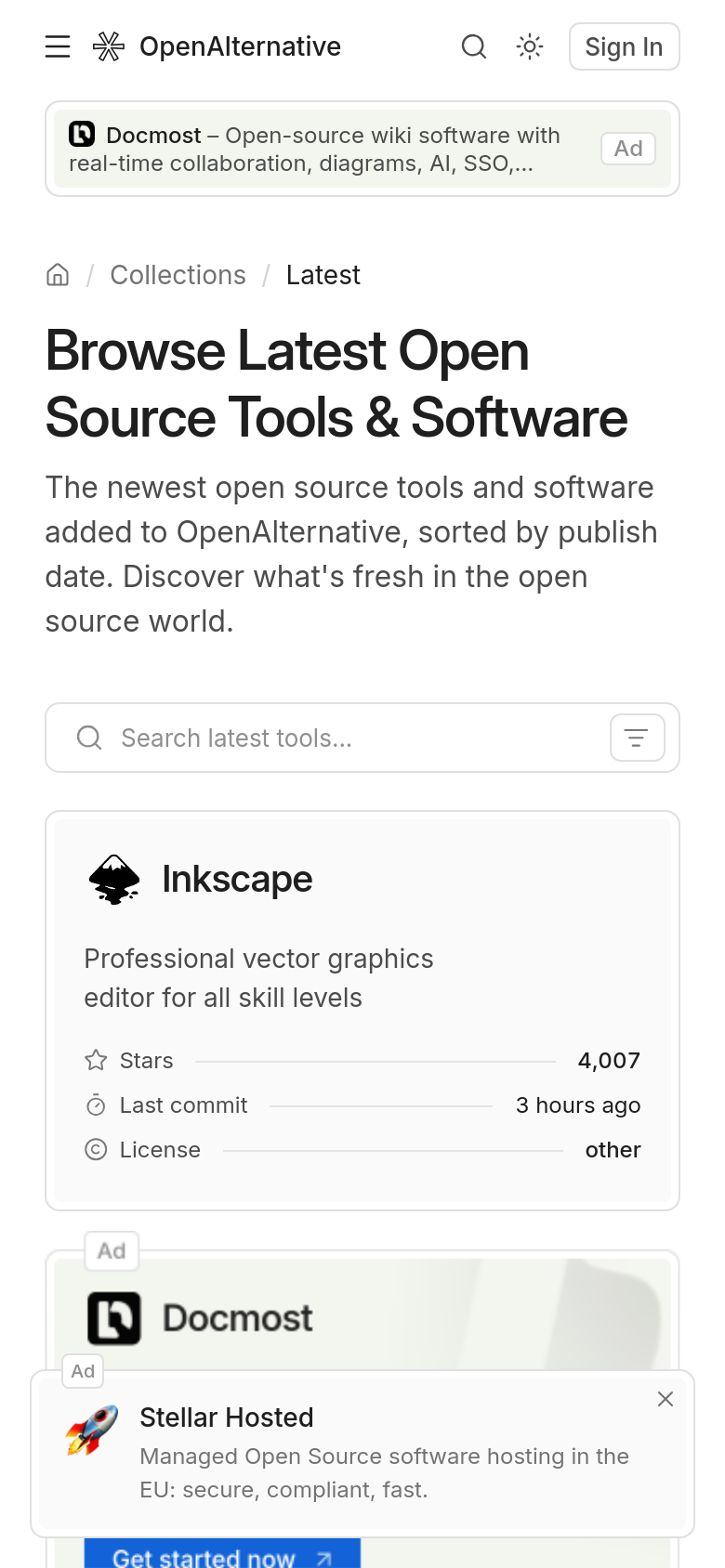
Task: Select the Latest breadcrumb item
Action: [323, 275]
